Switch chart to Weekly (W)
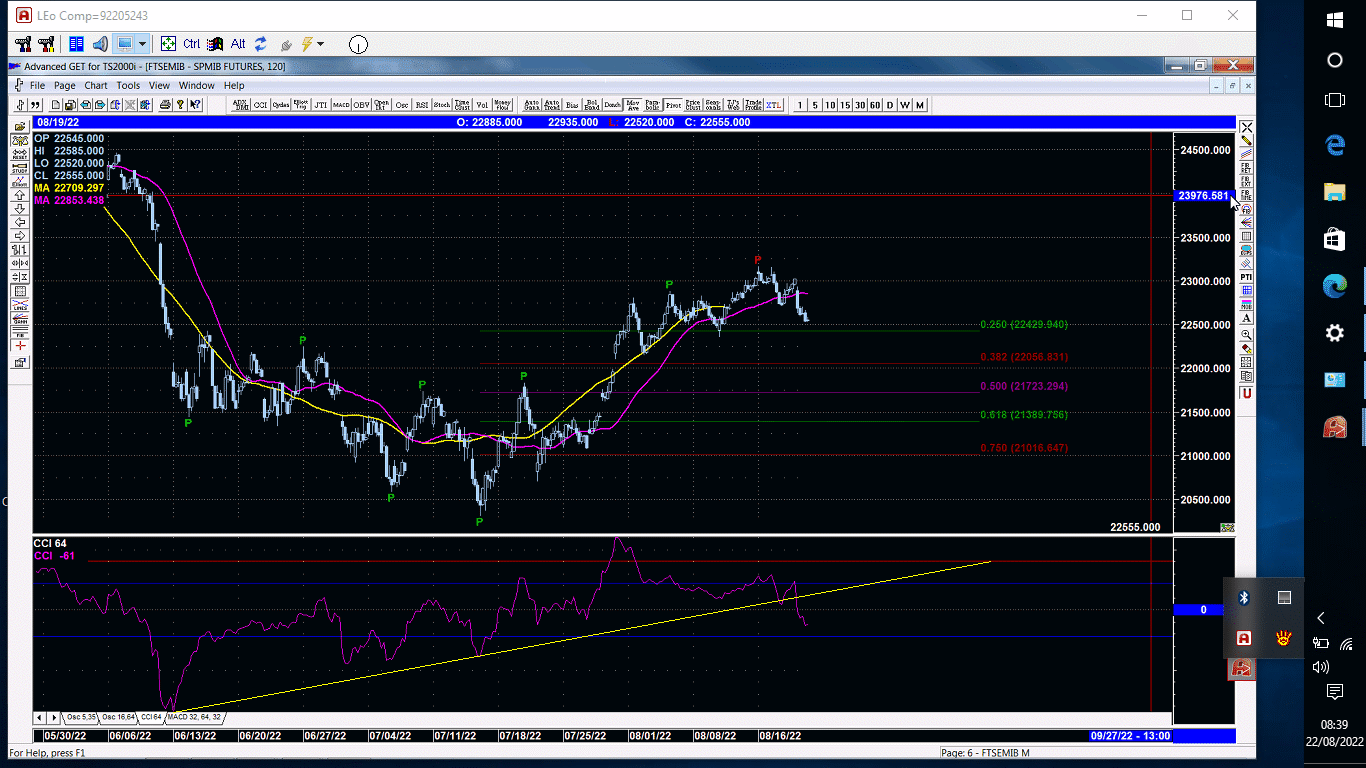This screenshot has height=768, width=1366. (x=904, y=104)
